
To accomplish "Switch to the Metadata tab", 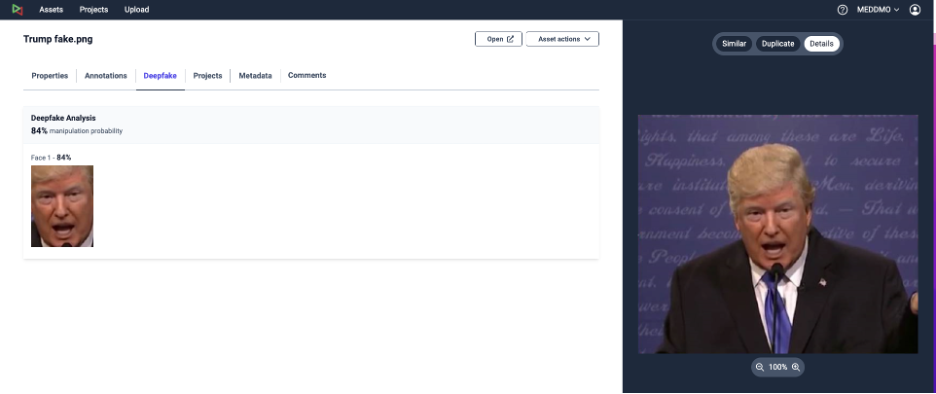I will coord(255,76).
